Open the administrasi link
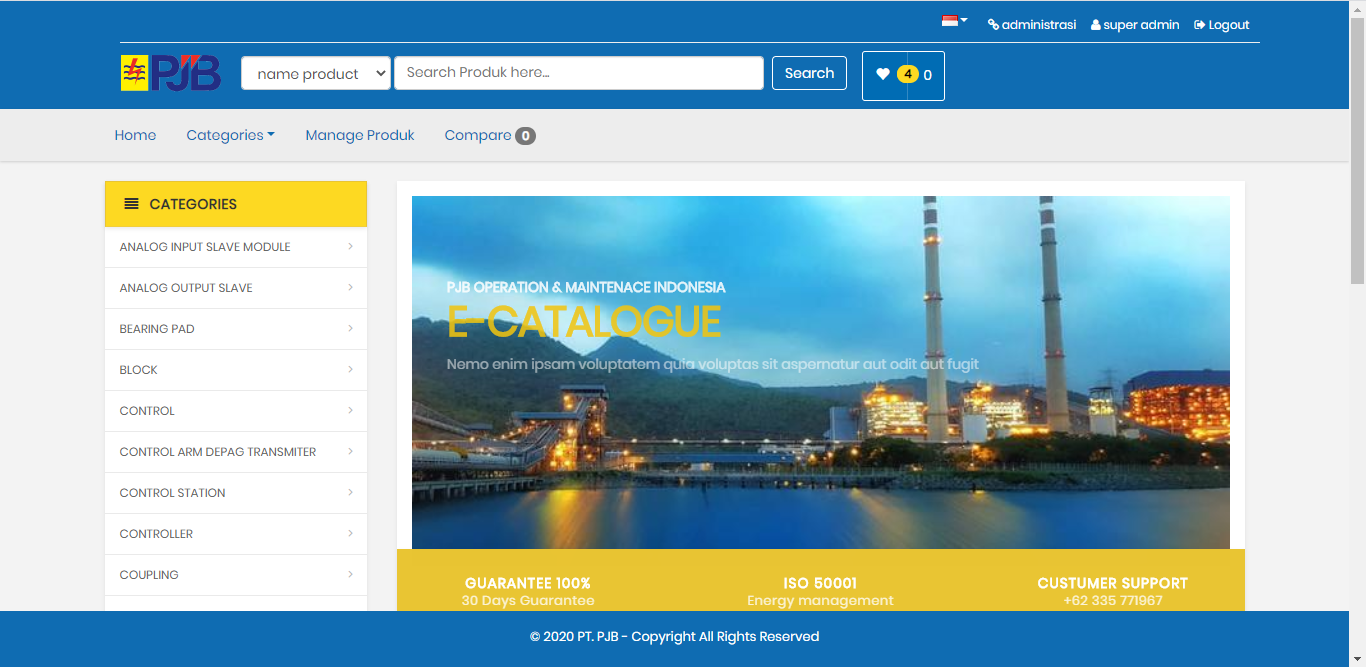The height and width of the screenshot is (667, 1366). (x=1032, y=25)
